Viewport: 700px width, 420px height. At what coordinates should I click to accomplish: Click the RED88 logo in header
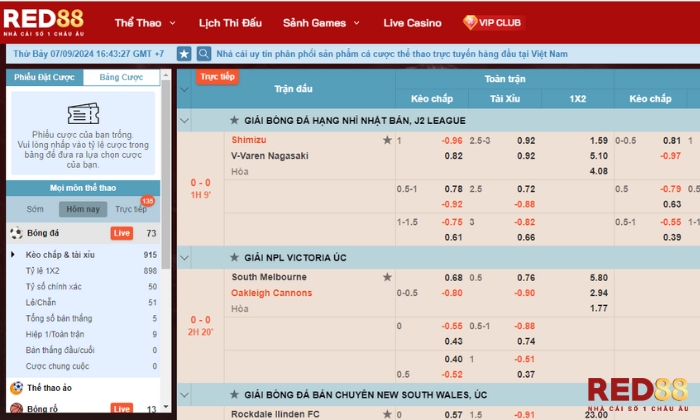[43, 22]
